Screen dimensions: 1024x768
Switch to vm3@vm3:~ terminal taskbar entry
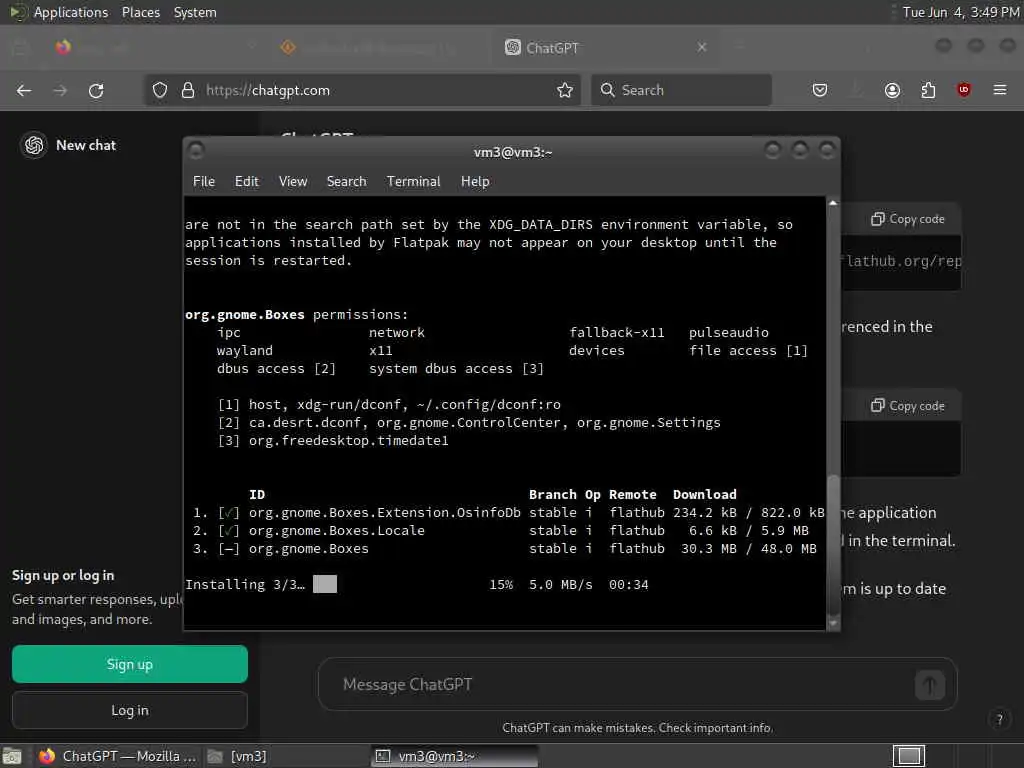point(455,756)
